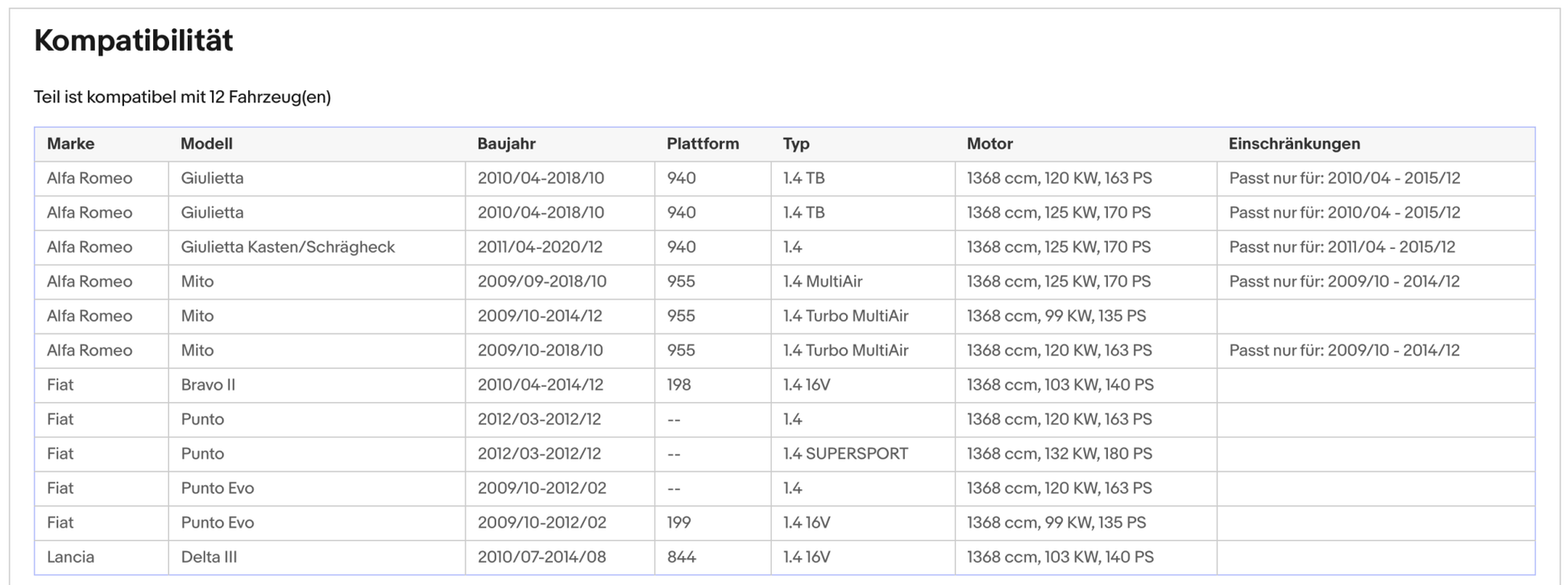Click the Lancia brand cell
This screenshot has height=585, width=1568.
click(x=71, y=557)
